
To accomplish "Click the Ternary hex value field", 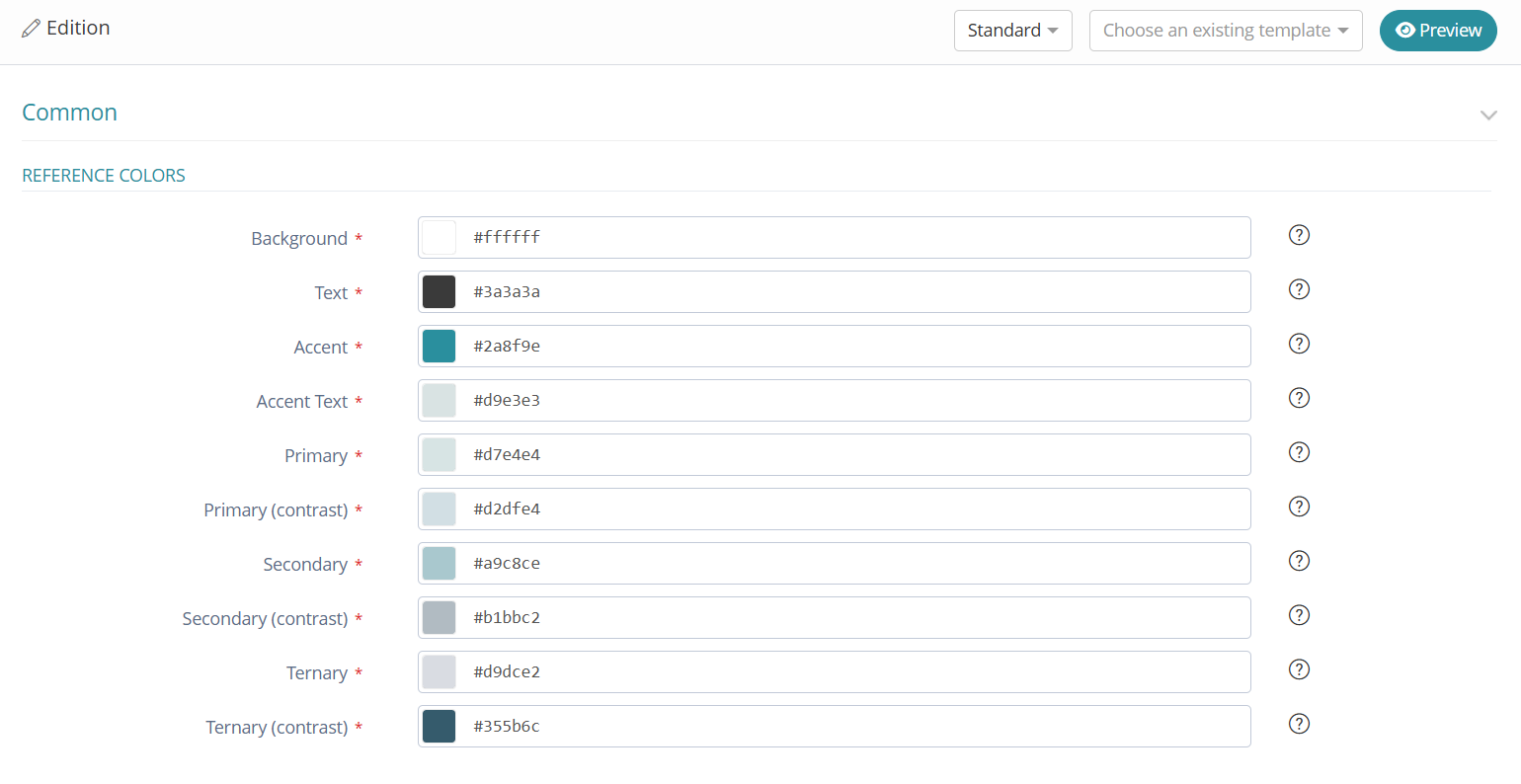I will tap(849, 672).
